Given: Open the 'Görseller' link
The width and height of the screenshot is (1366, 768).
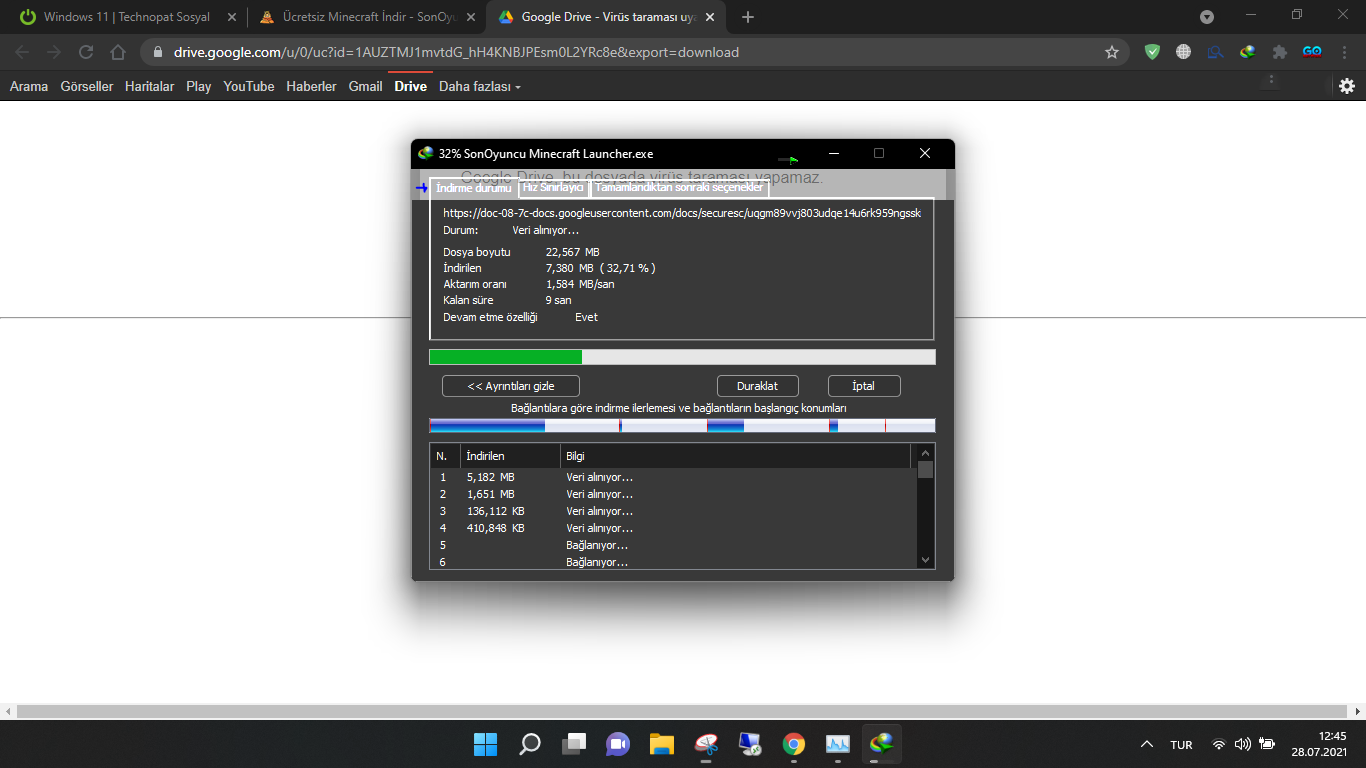Looking at the screenshot, I should tap(87, 86).
